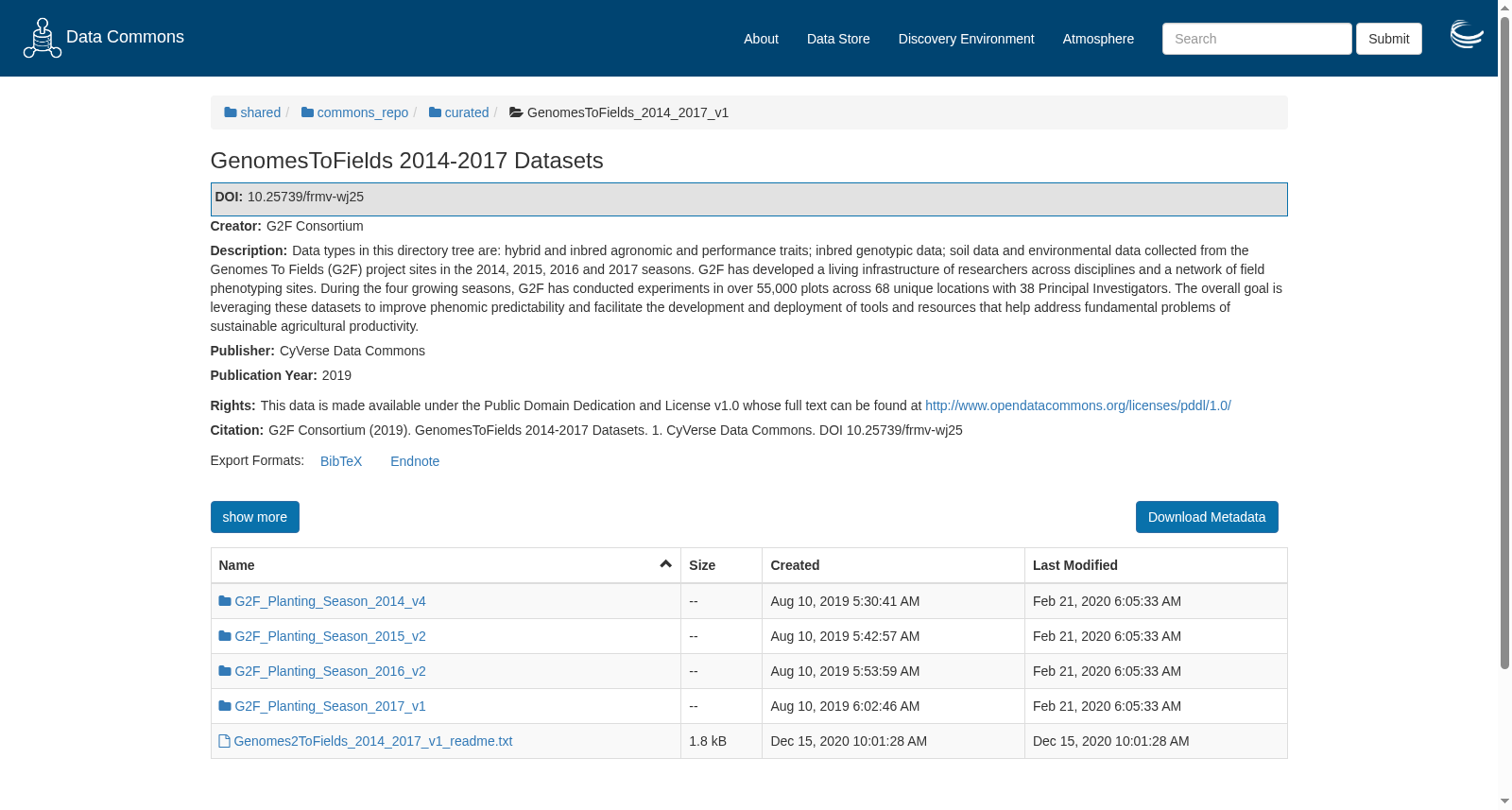Viewport: 1512px width, 810px height.
Task: Export citation in Endnote format
Action: pyautogui.click(x=415, y=461)
